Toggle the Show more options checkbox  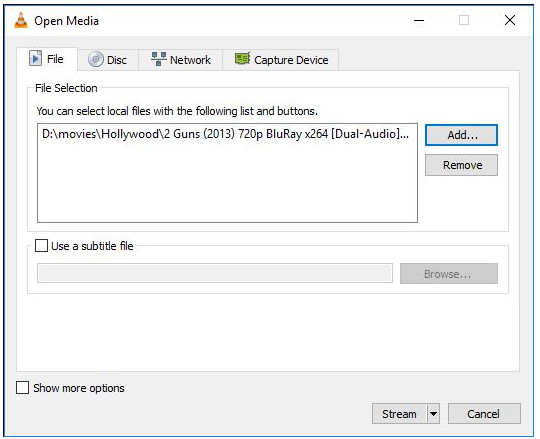tap(22, 388)
